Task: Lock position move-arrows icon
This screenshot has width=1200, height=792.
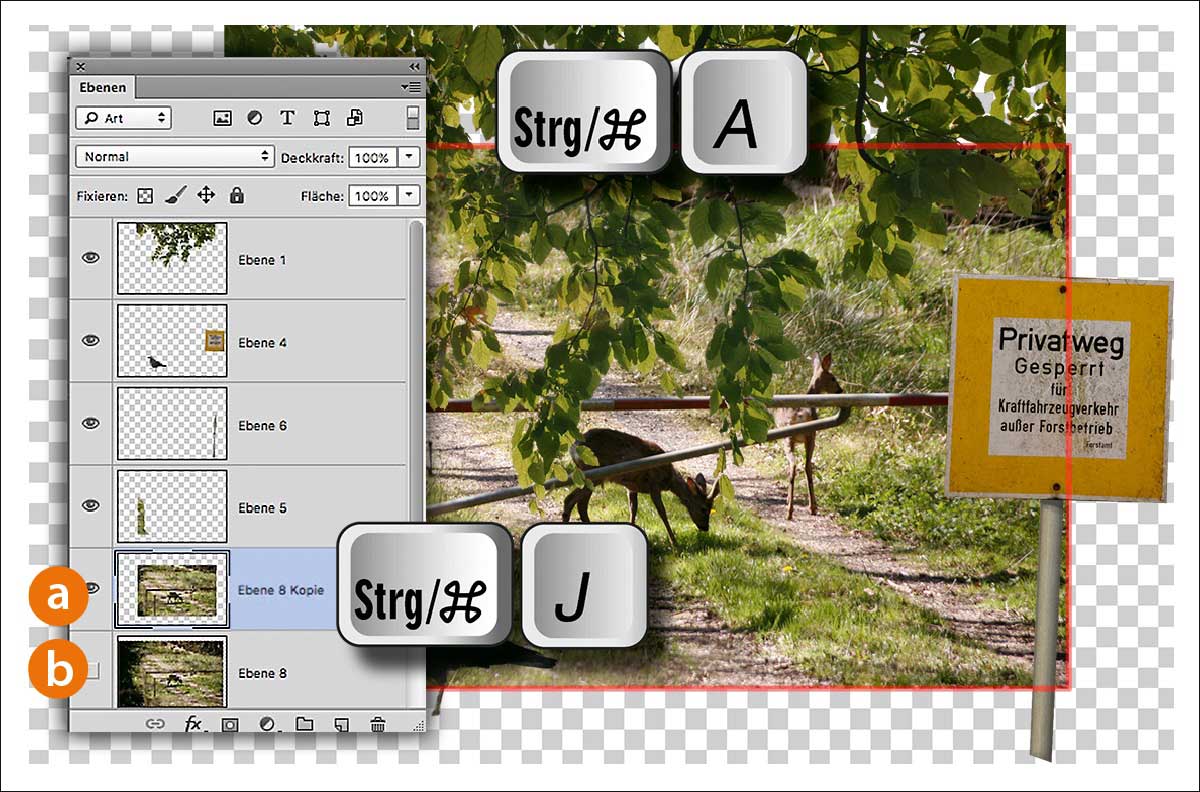Action: tap(206, 194)
